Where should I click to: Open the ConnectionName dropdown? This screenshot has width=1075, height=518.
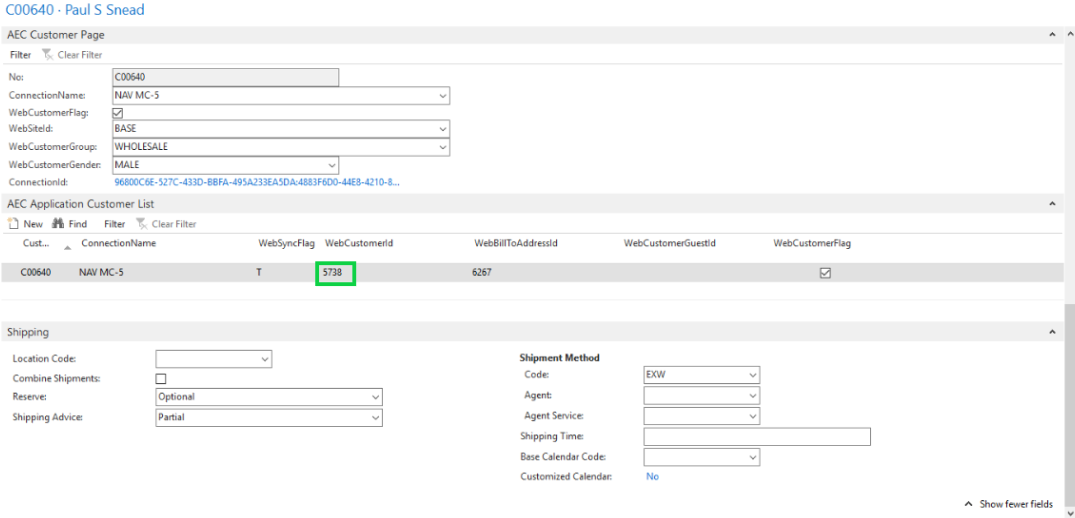443,95
